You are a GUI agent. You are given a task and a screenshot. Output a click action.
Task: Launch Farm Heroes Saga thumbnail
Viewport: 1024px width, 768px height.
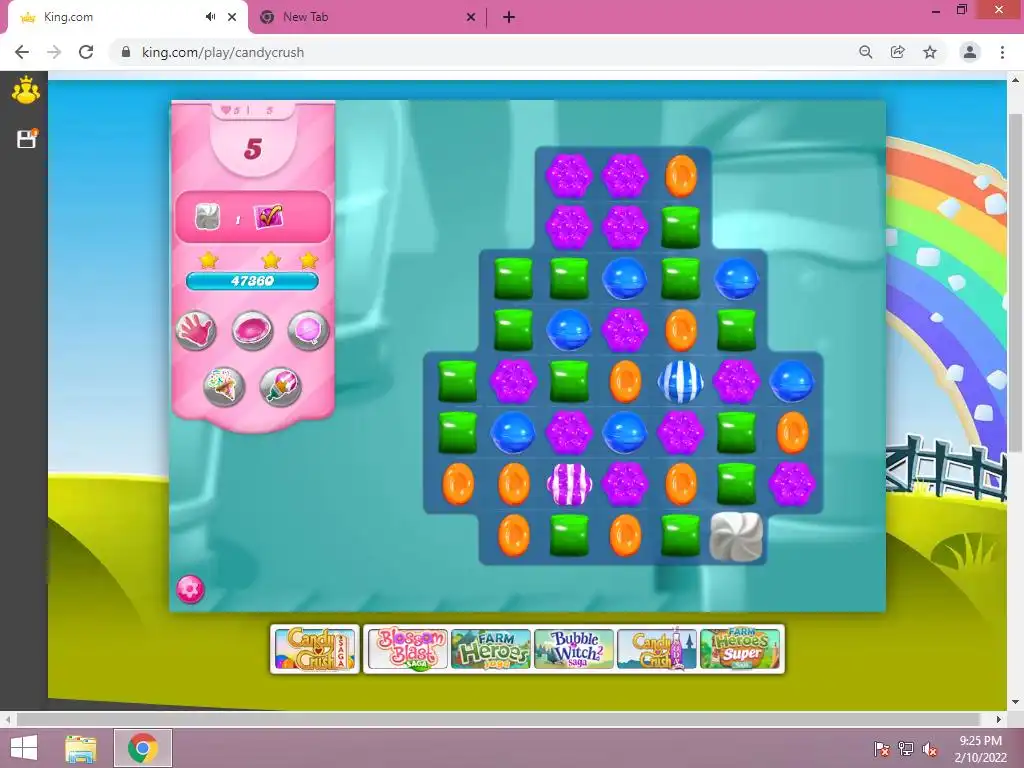tap(490, 648)
